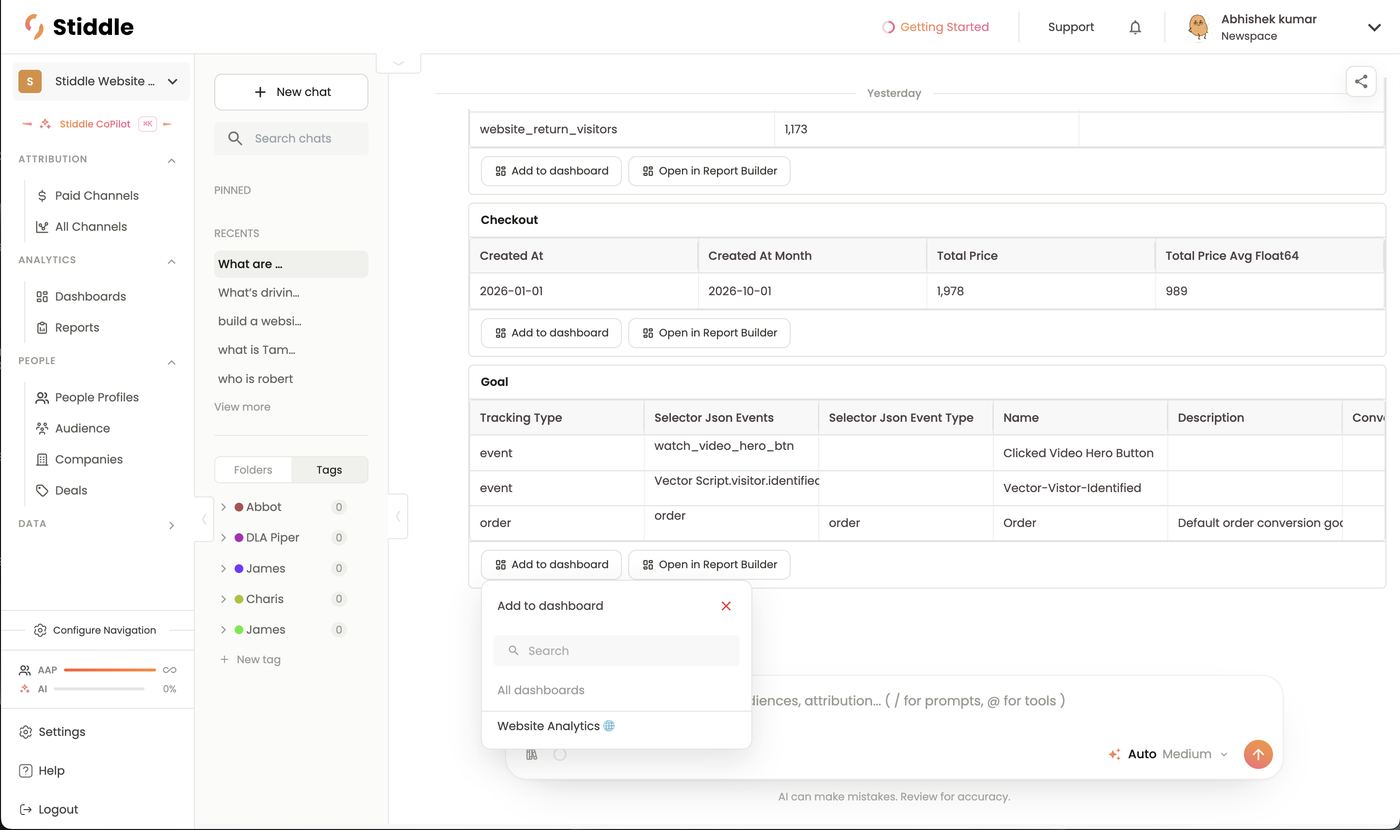This screenshot has width=1400, height=830.
Task: Click the Getting Started progress link
Action: [935, 27]
